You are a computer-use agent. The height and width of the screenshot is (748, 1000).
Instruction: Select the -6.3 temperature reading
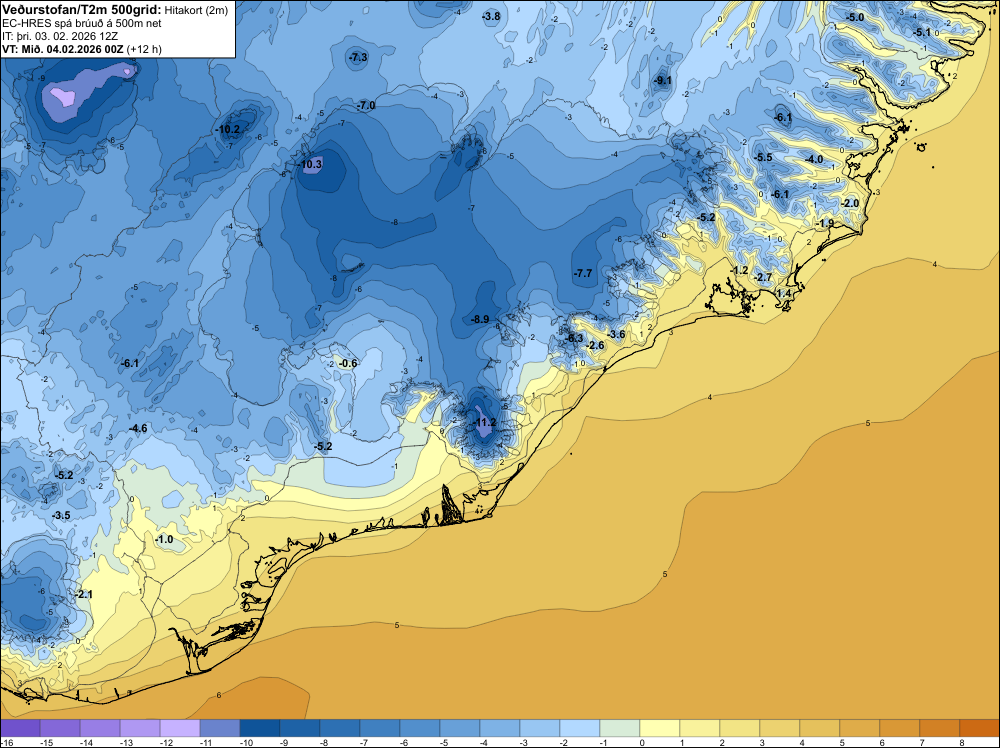574,338
